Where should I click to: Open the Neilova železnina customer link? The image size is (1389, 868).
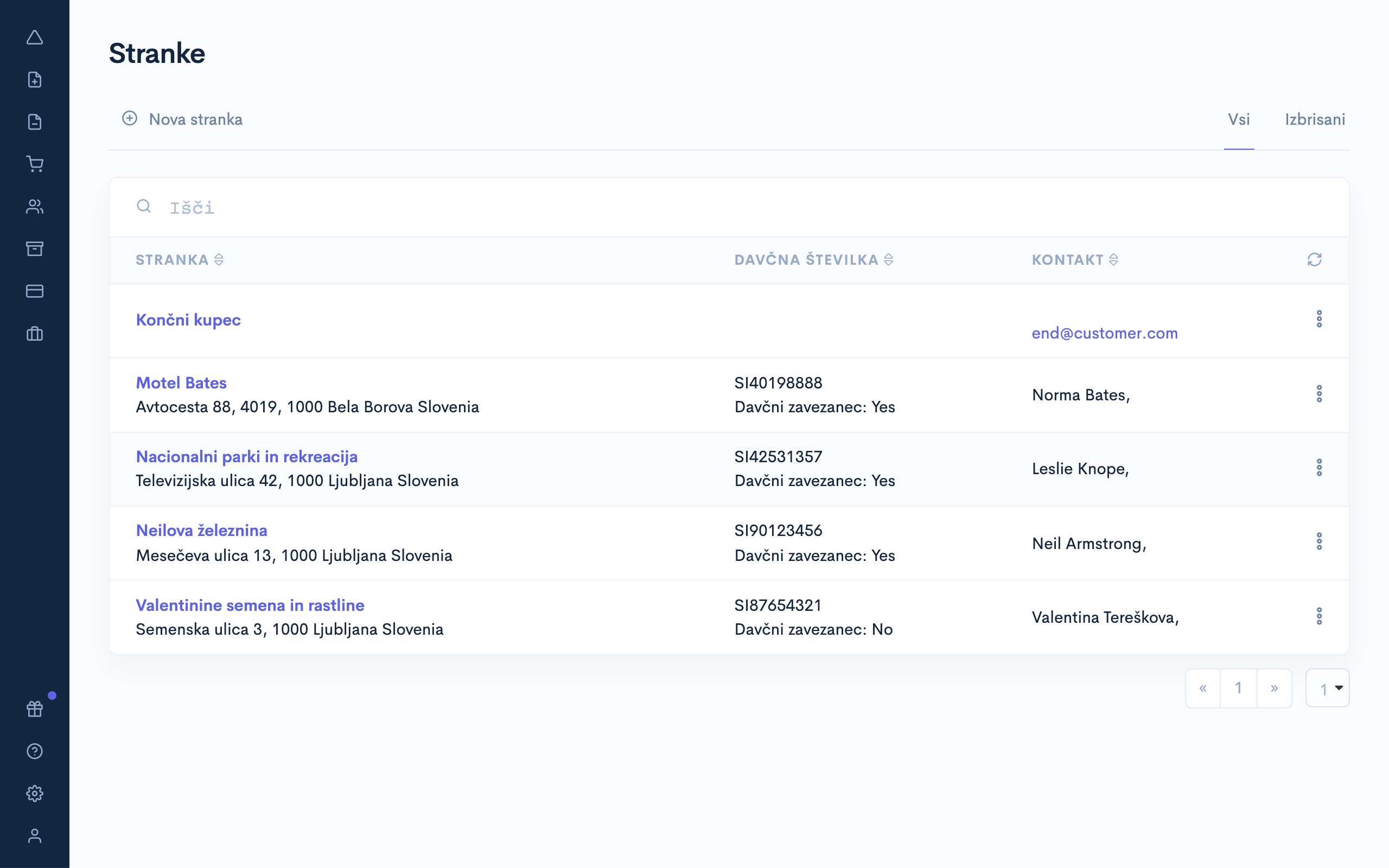coord(201,530)
